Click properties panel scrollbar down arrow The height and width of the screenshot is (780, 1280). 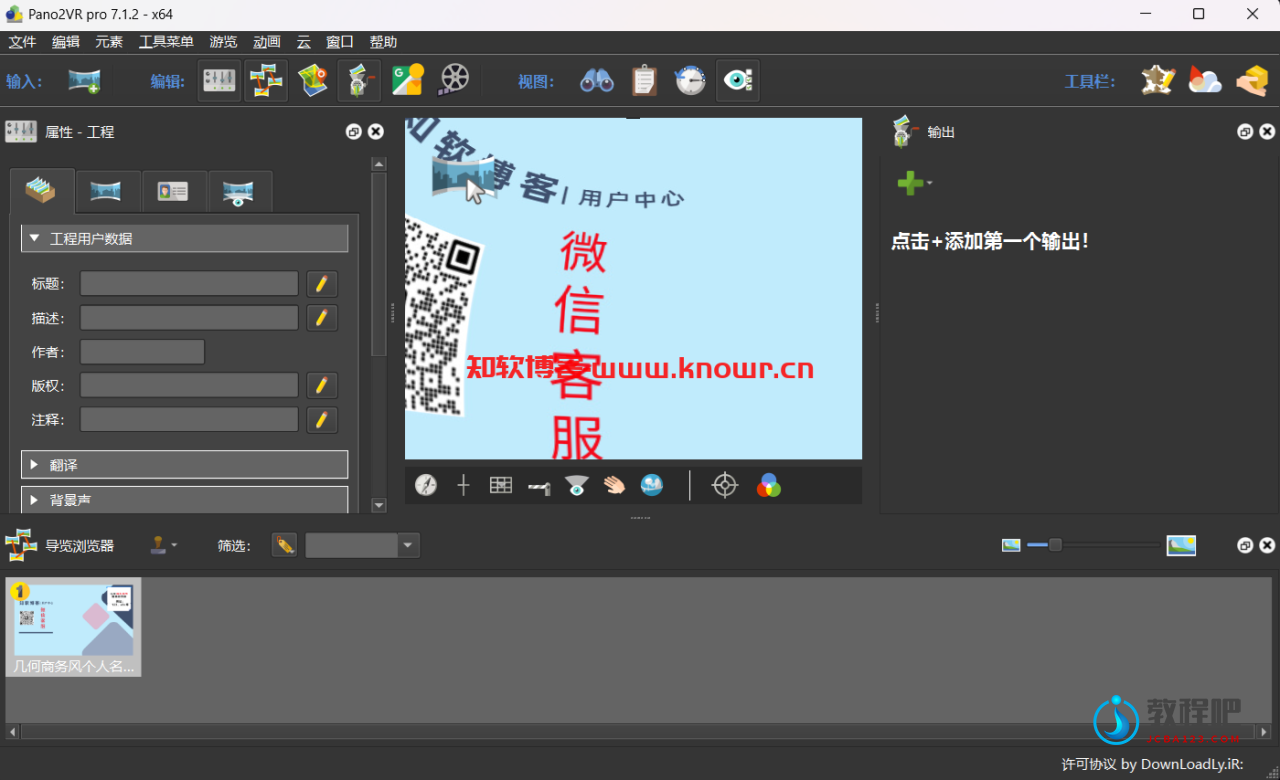click(378, 506)
